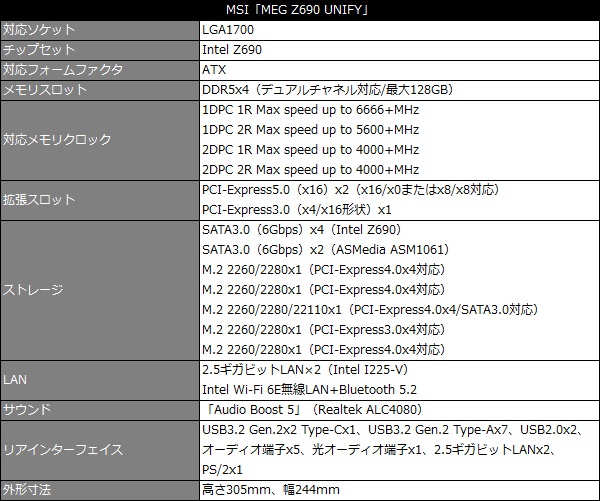Select the 対応フォームファクタ label

[63, 70]
